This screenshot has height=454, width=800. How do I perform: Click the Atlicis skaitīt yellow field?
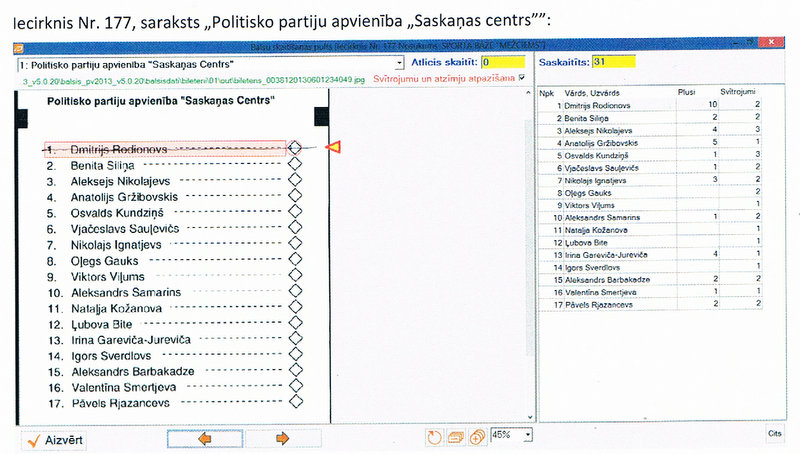(503, 62)
